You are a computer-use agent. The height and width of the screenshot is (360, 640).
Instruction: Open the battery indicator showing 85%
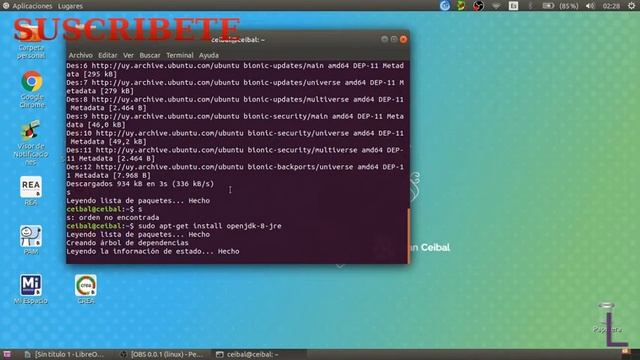pyautogui.click(x=560, y=6)
